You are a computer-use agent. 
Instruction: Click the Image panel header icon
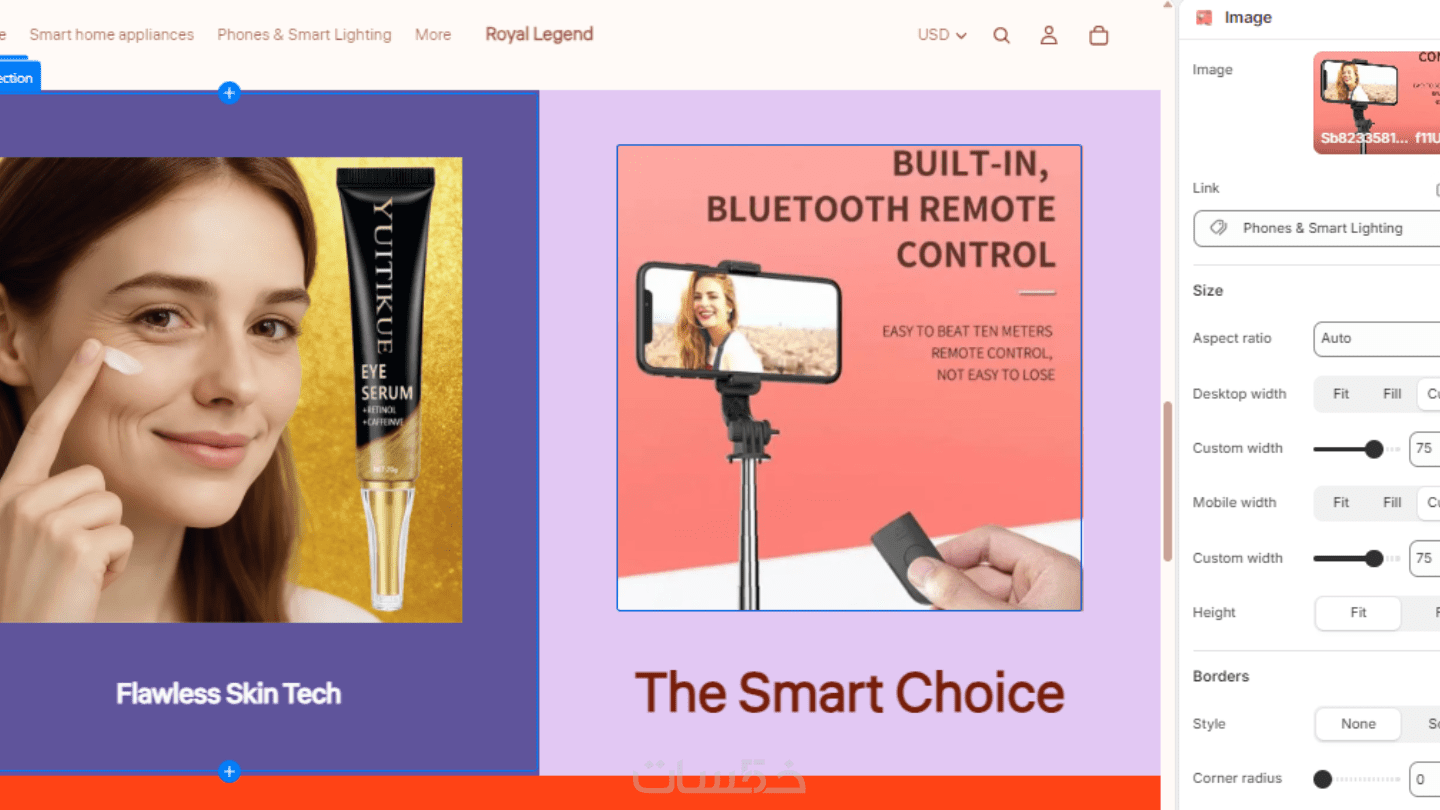click(1204, 18)
